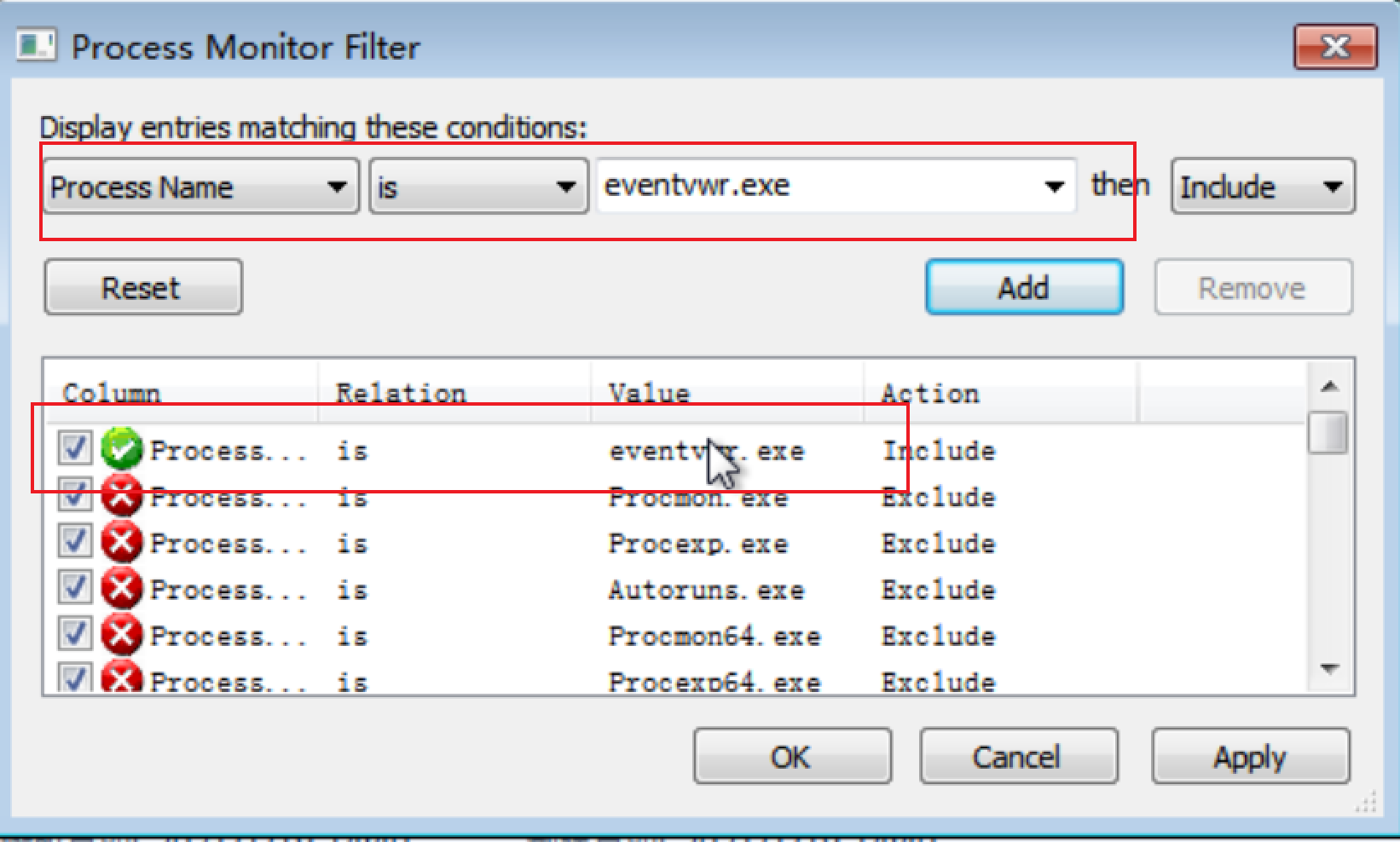Click the filter list scrollbar thumb
1400x842 pixels.
pos(1328,433)
